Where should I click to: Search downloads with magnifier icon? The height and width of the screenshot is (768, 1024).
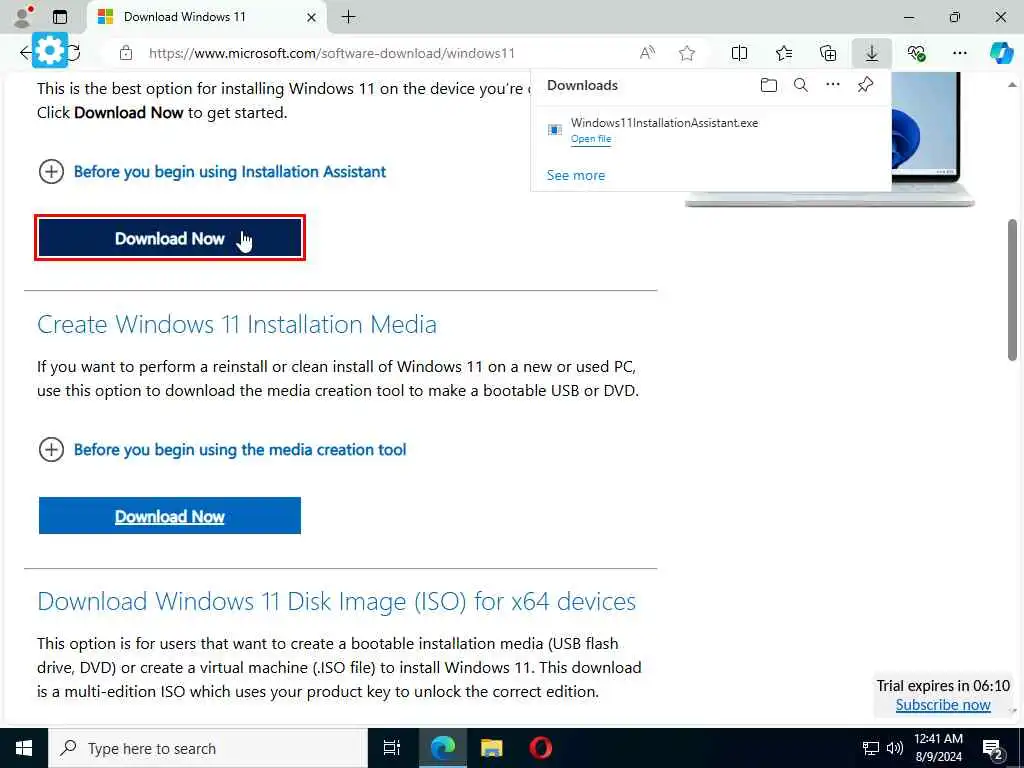pos(801,85)
